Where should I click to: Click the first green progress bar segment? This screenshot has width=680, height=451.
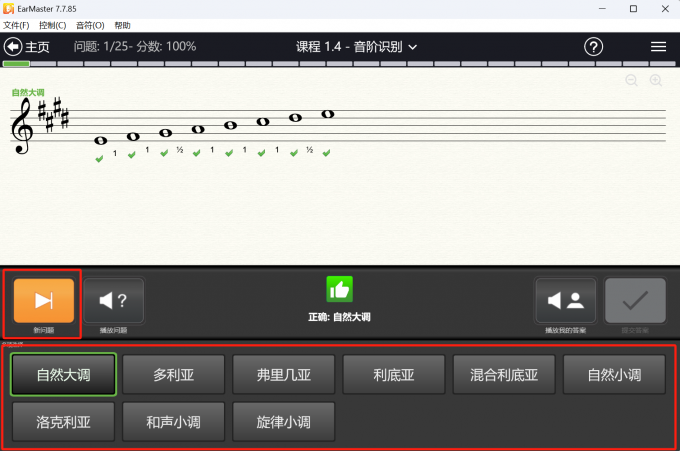click(16, 64)
